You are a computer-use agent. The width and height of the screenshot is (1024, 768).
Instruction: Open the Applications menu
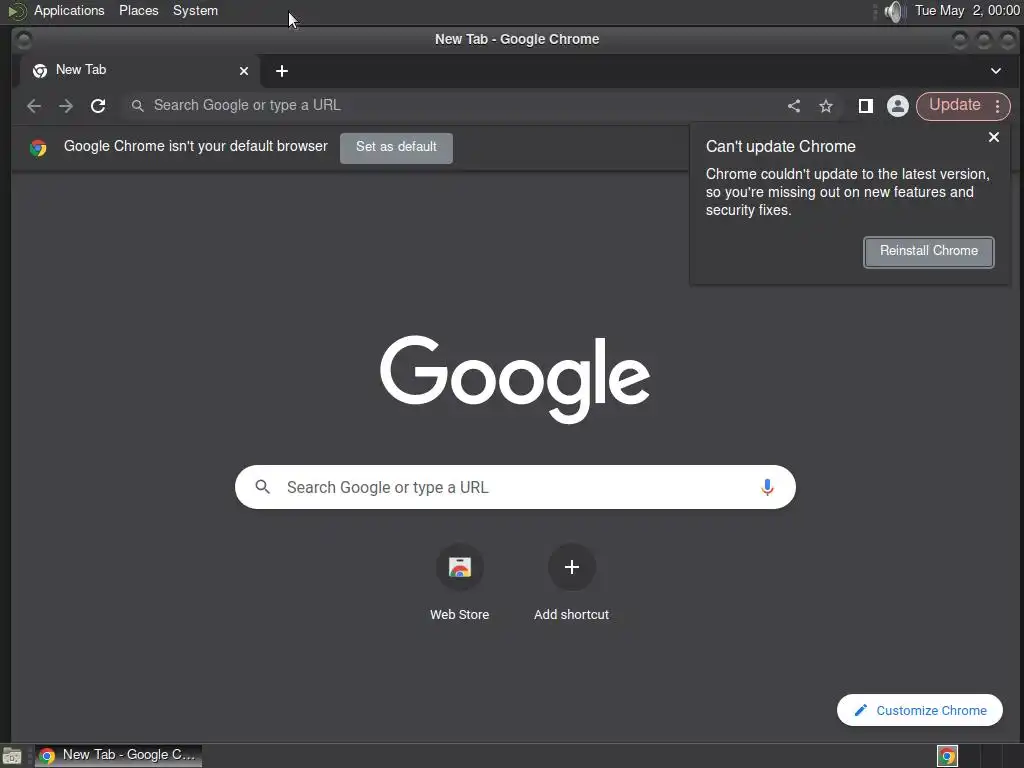pos(69,10)
